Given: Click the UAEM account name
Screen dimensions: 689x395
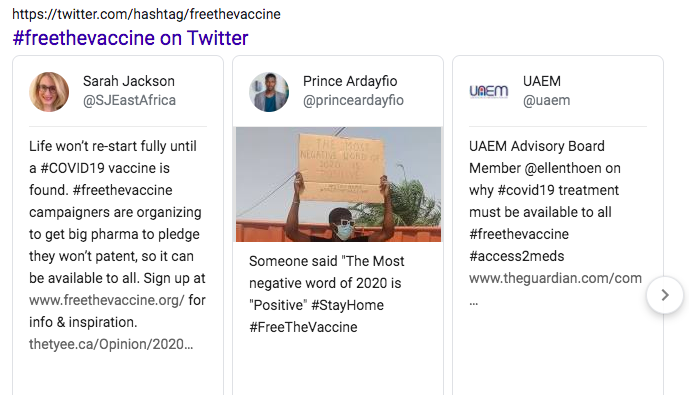Looking at the screenshot, I should click(542, 81).
